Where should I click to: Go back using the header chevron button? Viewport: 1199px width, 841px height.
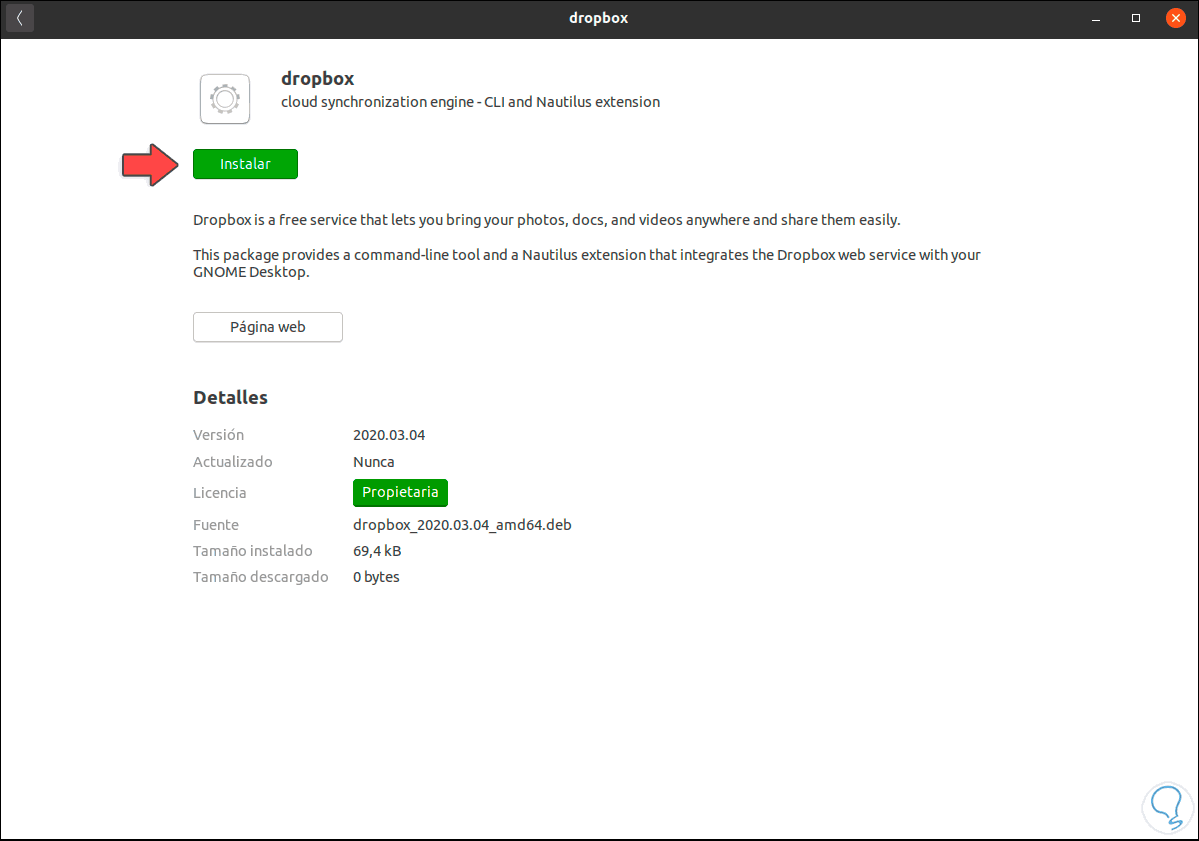tap(20, 18)
